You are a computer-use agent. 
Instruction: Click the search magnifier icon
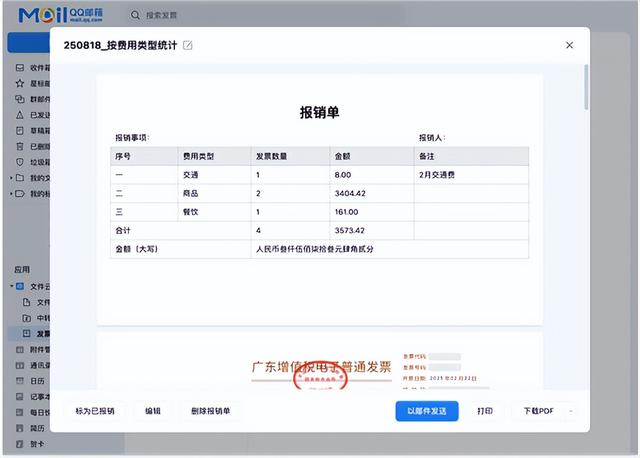(x=135, y=16)
